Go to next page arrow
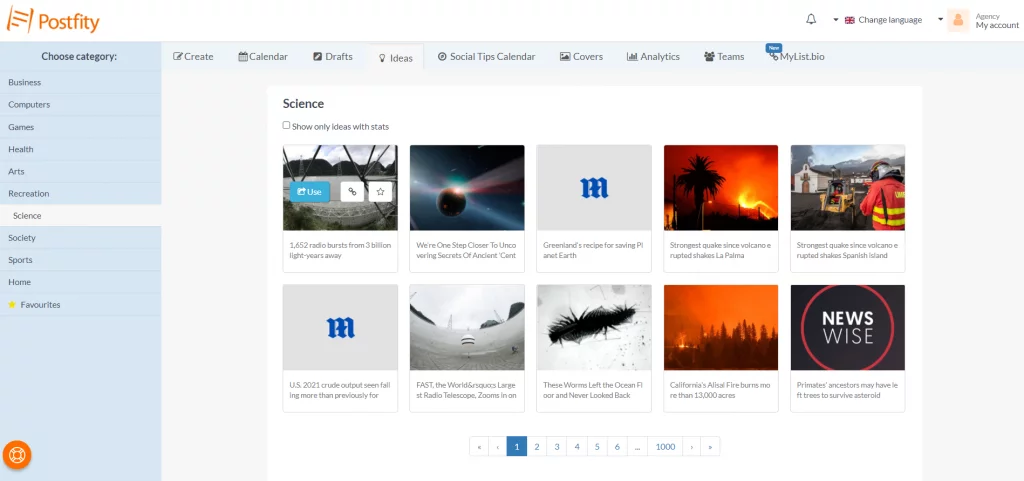 coord(692,446)
